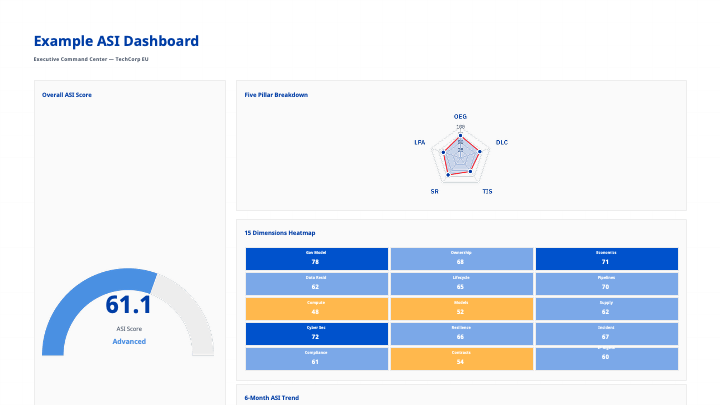
Task: Click the Advanced rating label
Action: [x=128, y=341]
